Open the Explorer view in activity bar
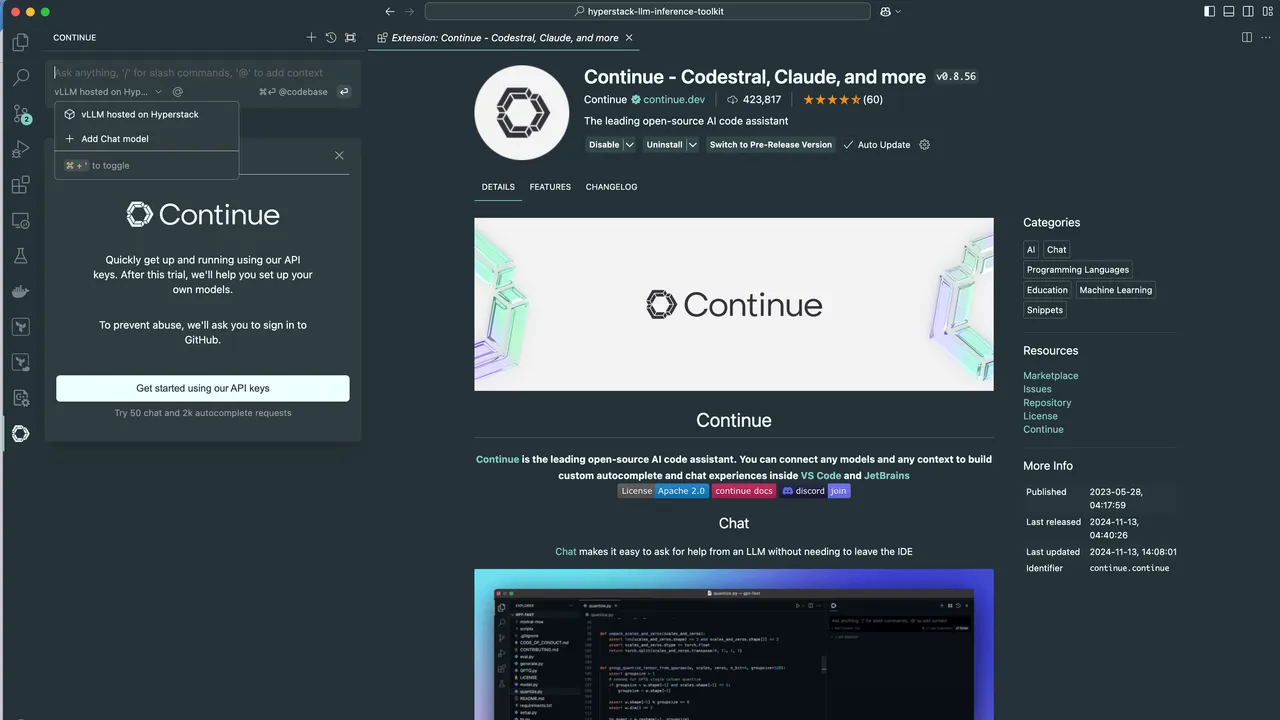 [20, 42]
